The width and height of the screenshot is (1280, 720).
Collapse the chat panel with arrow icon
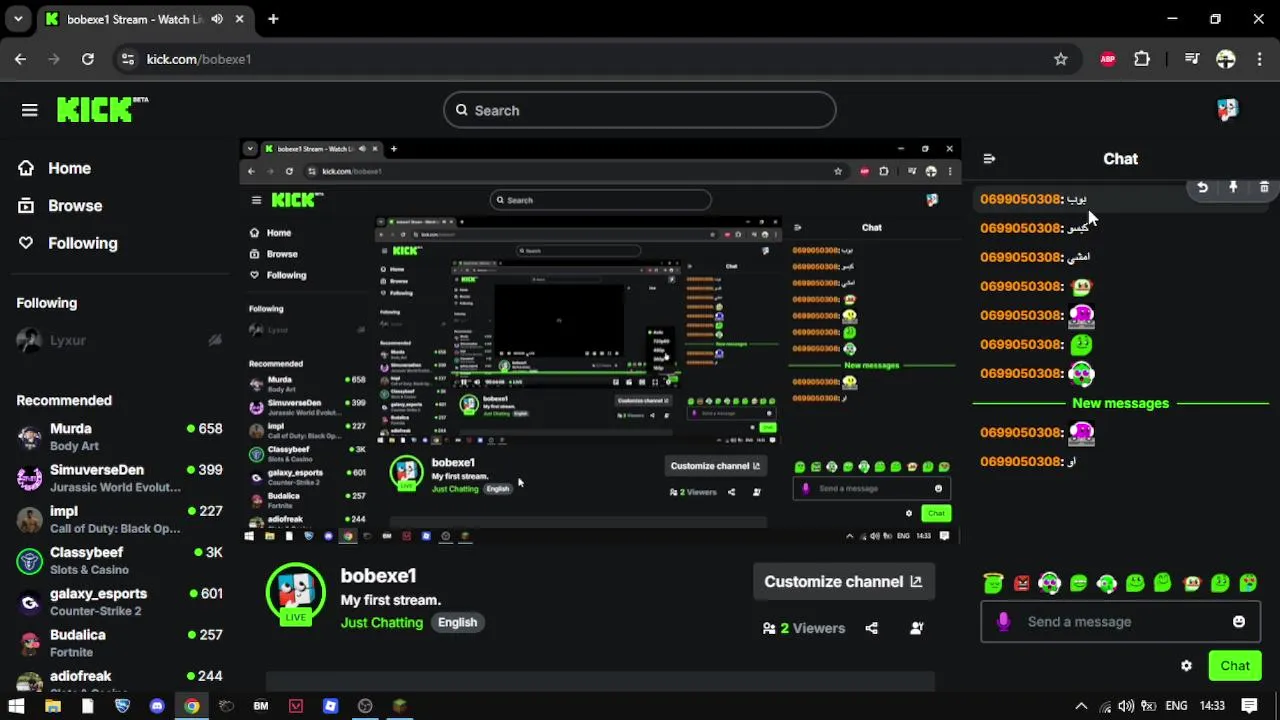(x=989, y=159)
